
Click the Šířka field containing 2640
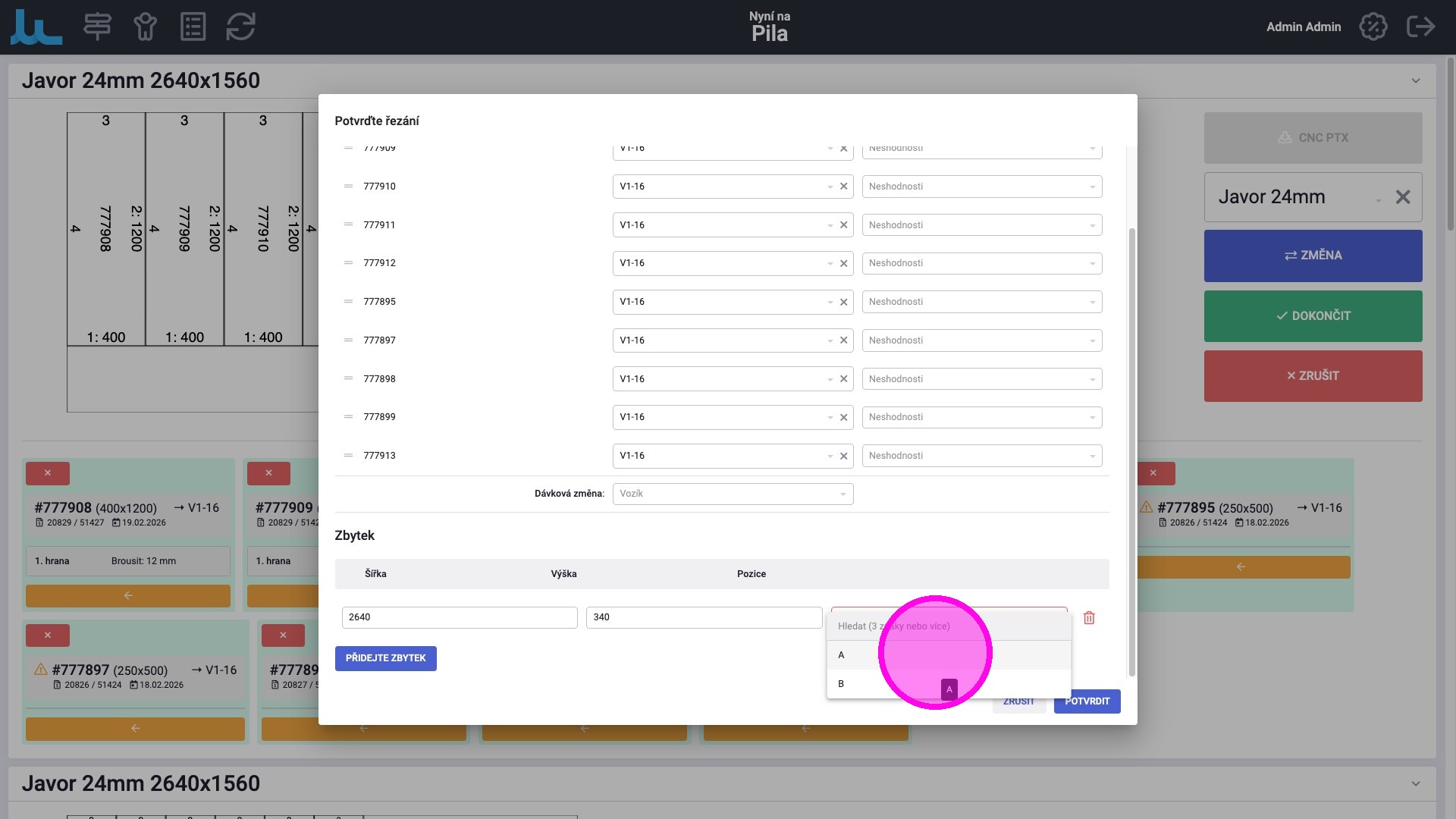pyautogui.click(x=459, y=617)
